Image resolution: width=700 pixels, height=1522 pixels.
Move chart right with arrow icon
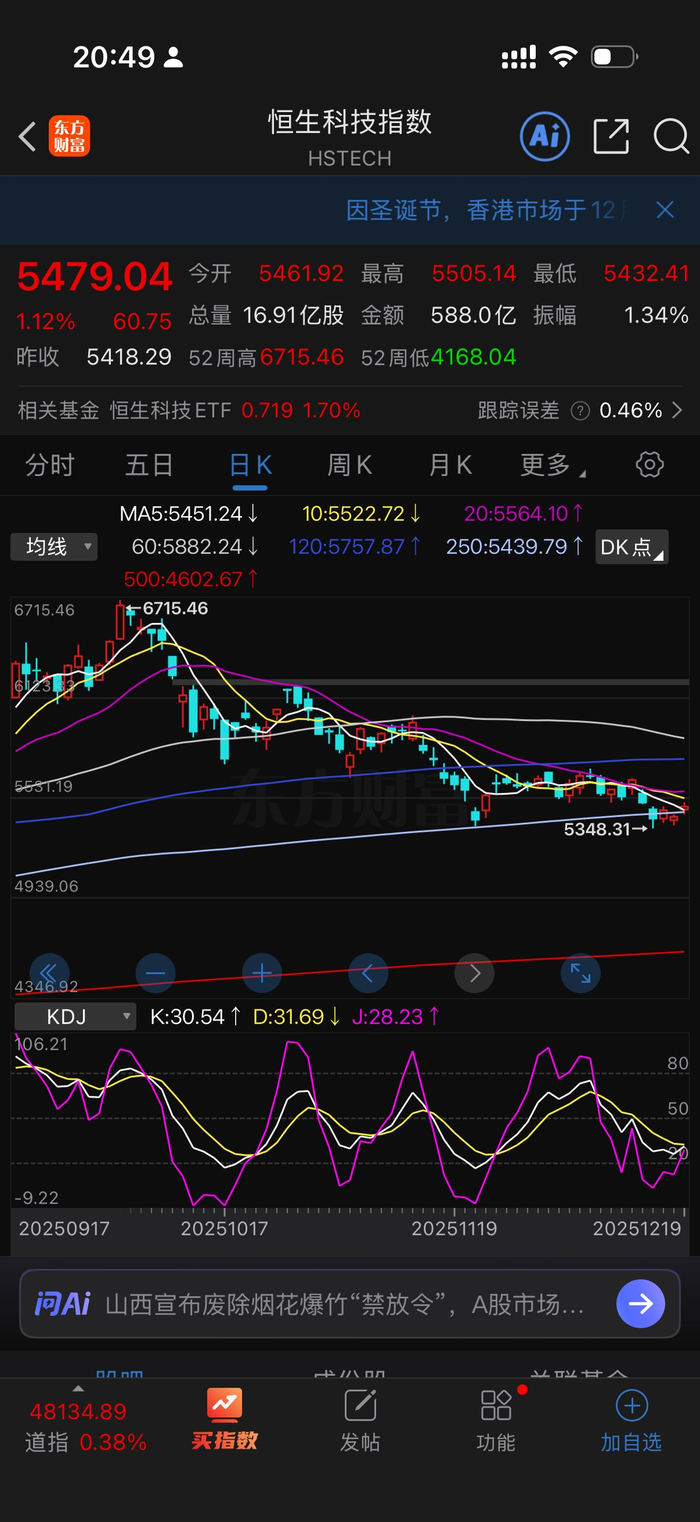click(474, 972)
